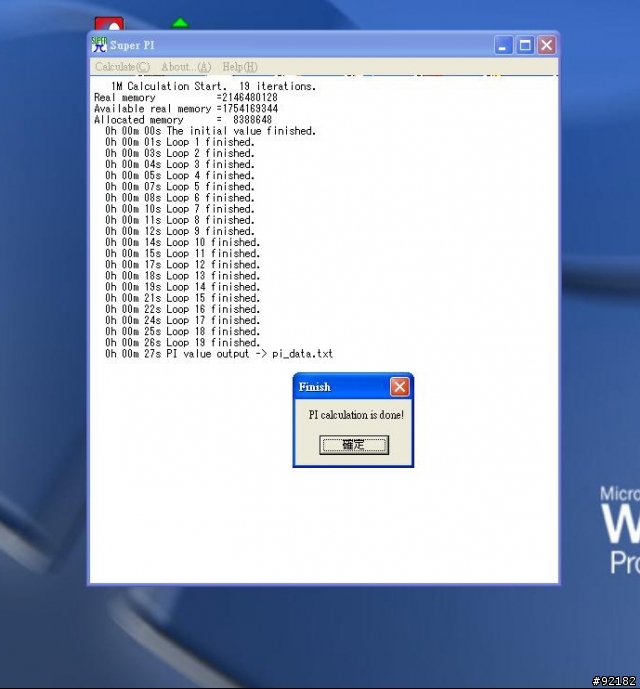Select the 'Loop 15 finished.' line

click(x=182, y=298)
